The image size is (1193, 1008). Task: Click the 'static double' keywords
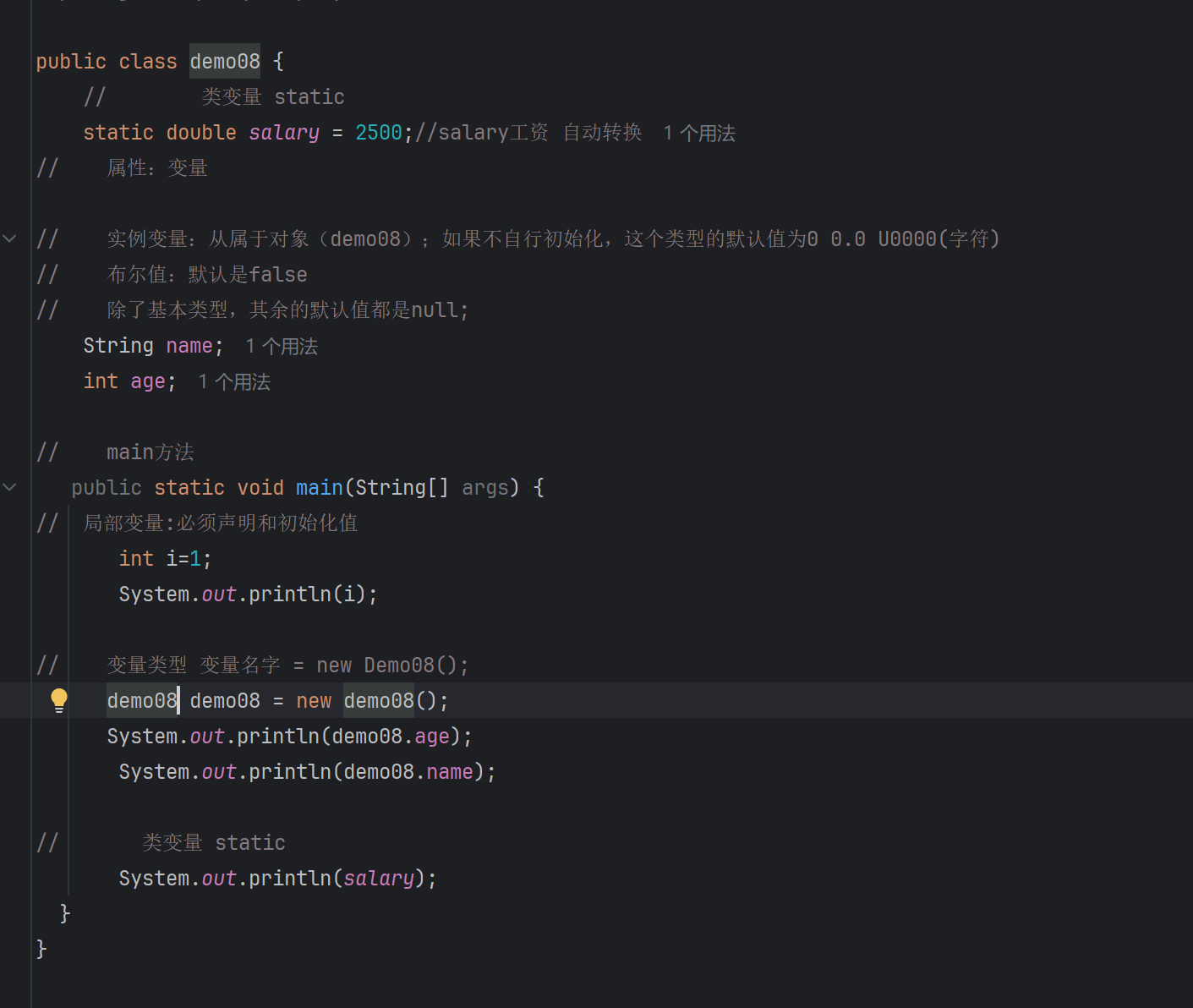[x=160, y=133]
